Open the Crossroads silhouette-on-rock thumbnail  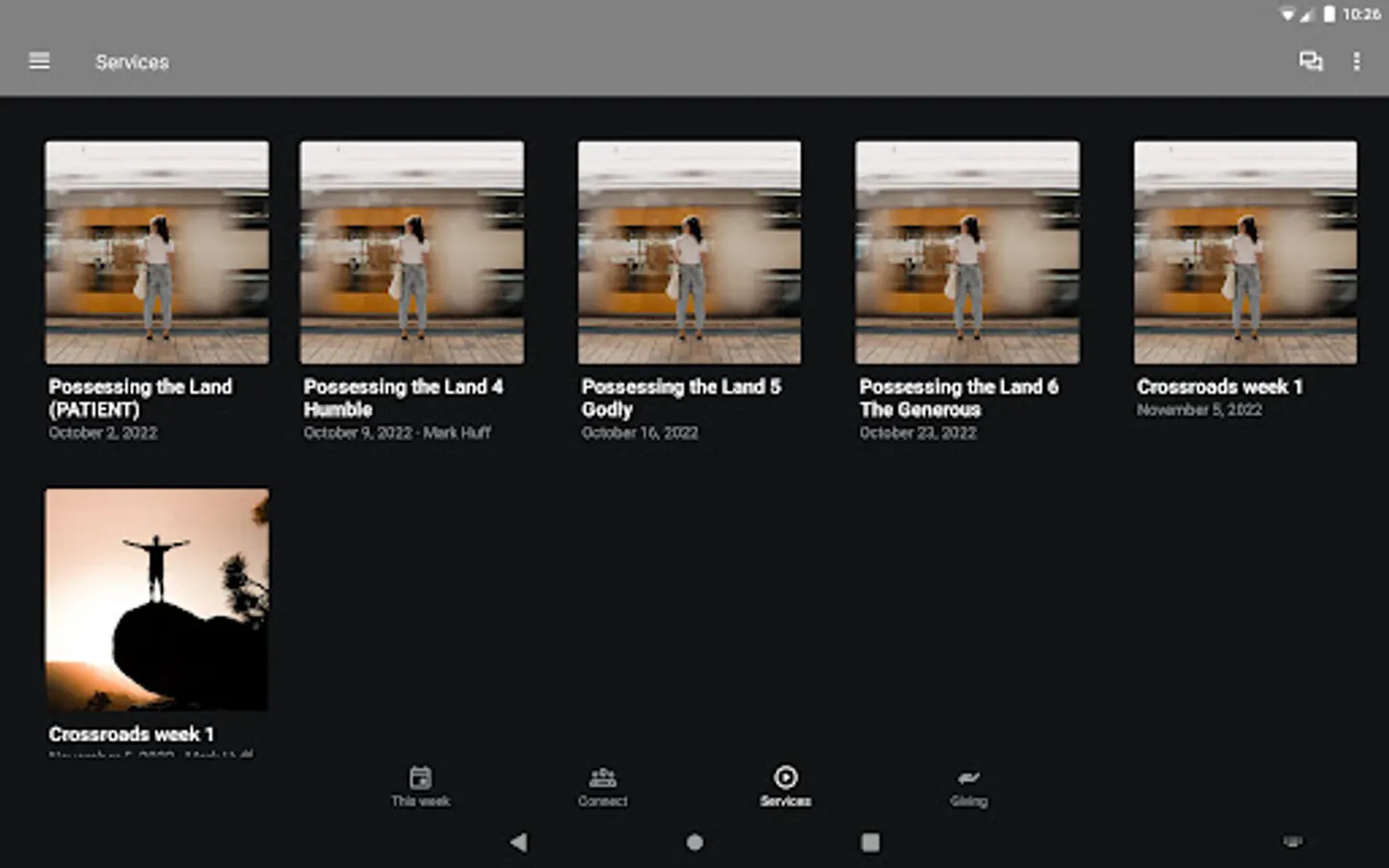157,600
